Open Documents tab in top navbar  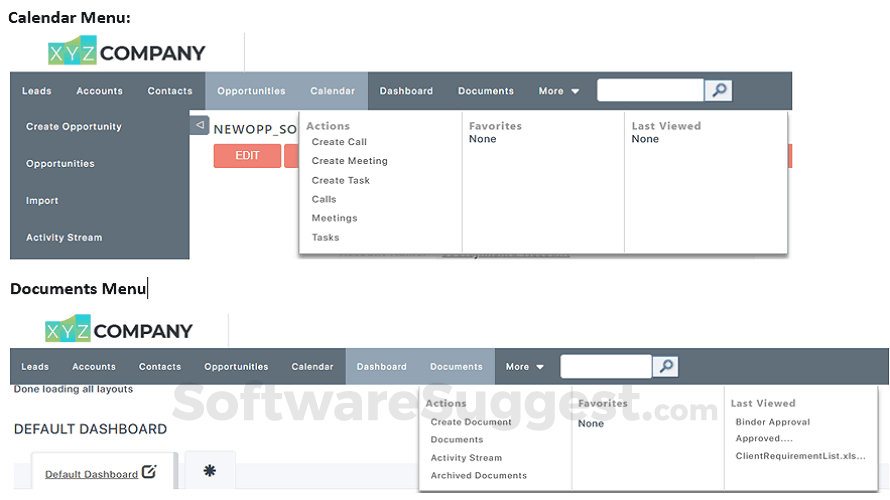(485, 91)
